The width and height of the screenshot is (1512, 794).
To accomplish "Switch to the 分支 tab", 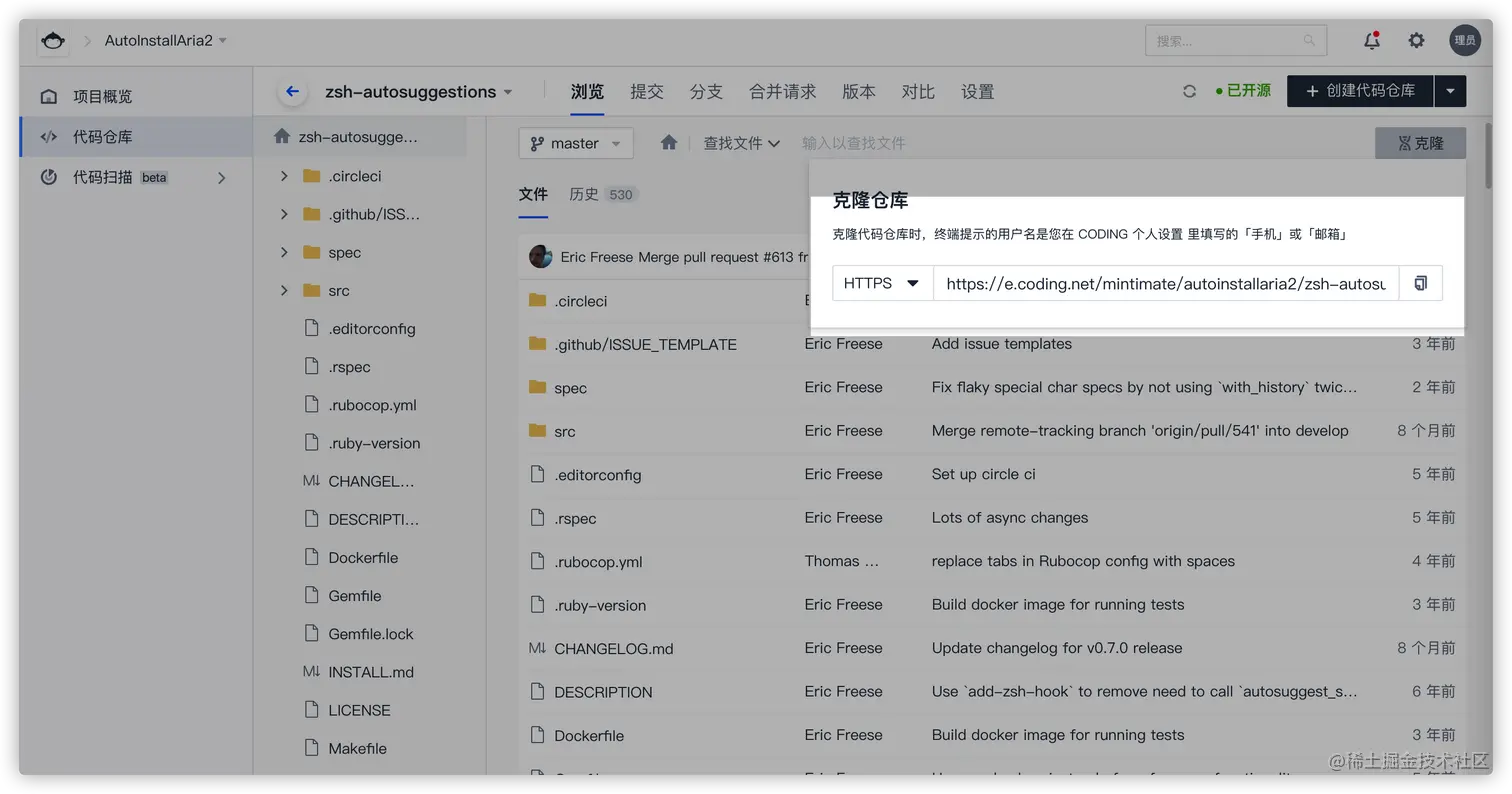I will click(x=706, y=92).
